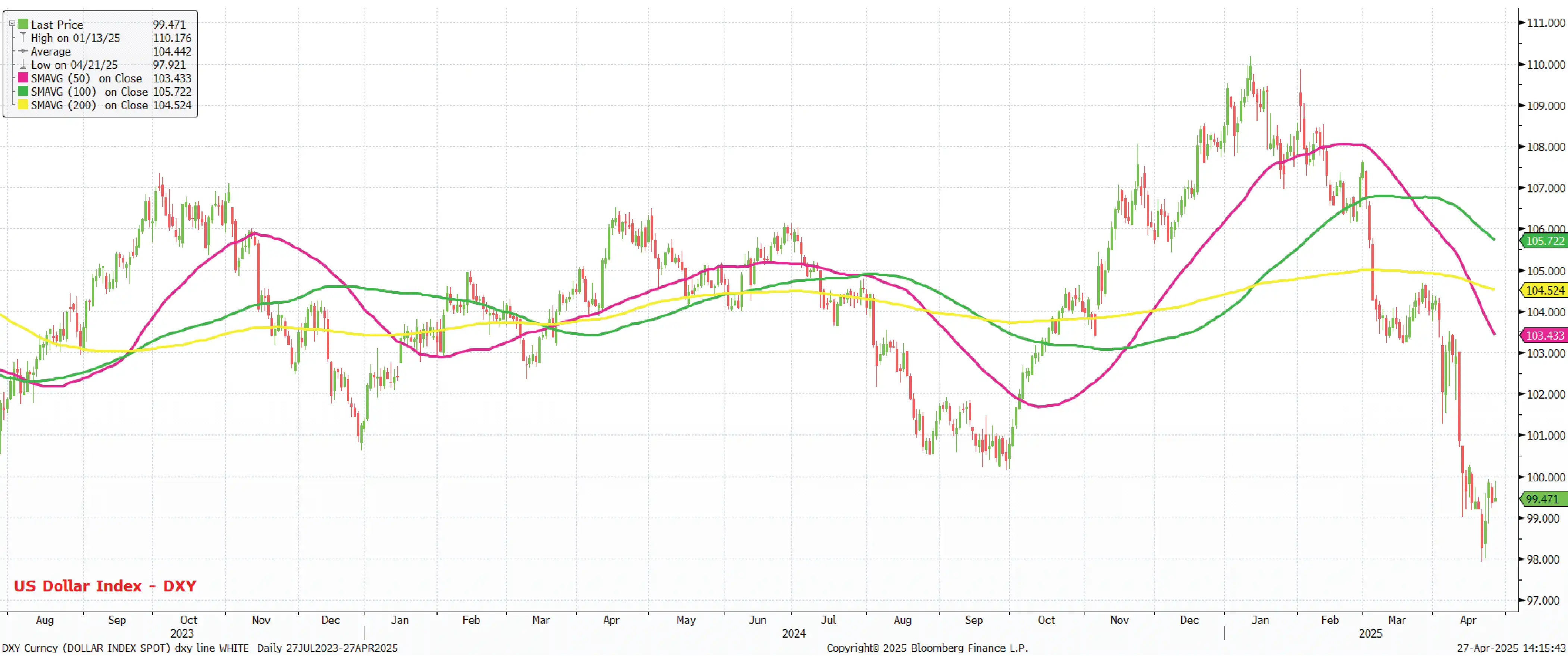1568x663 pixels.
Task: Click the 'DXY Curncy (DOLLAR INDEX SPOT)' footer text
Action: (x=86, y=648)
